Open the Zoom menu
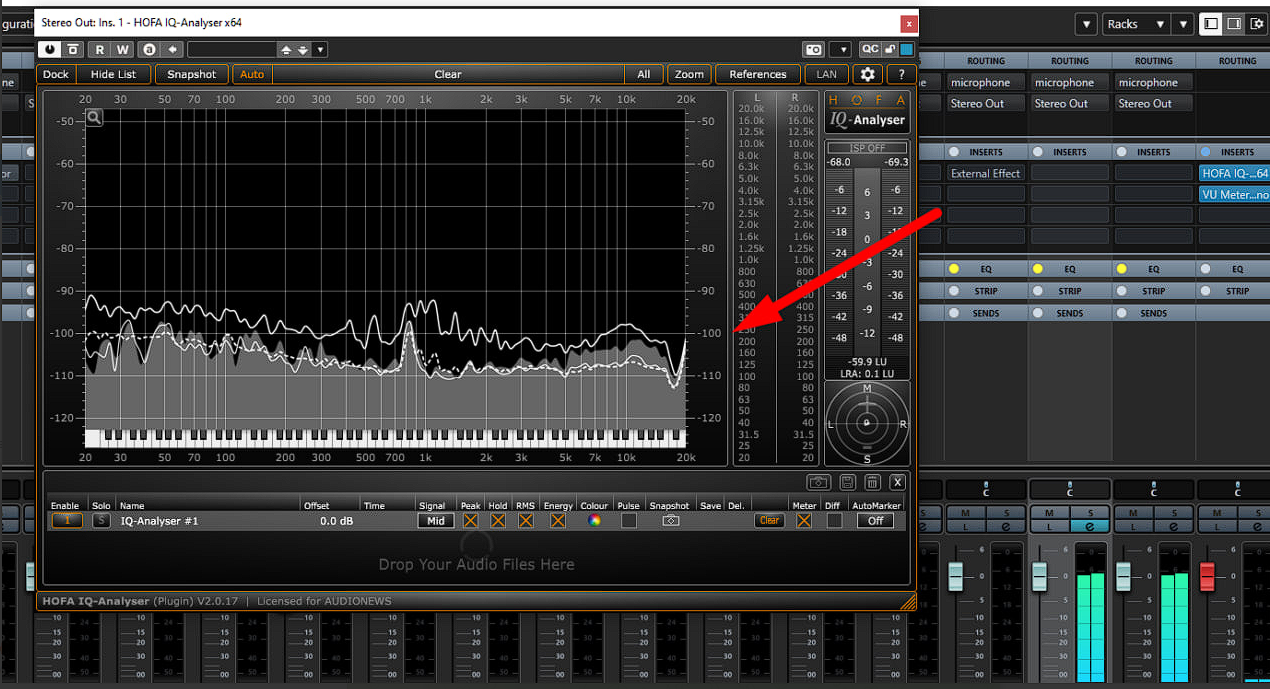Image resolution: width=1270 pixels, height=689 pixels. click(689, 74)
